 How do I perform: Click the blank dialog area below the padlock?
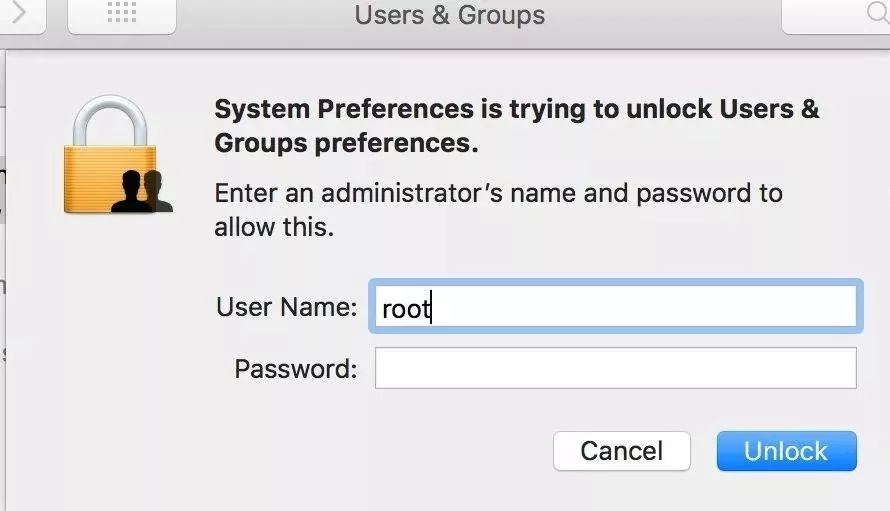tap(110, 350)
